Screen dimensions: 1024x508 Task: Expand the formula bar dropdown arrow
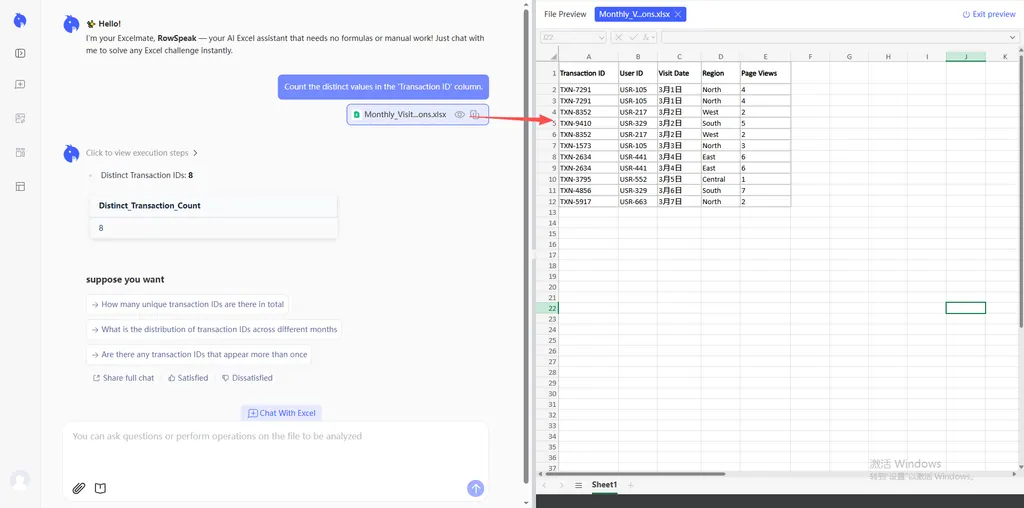coord(1013,37)
